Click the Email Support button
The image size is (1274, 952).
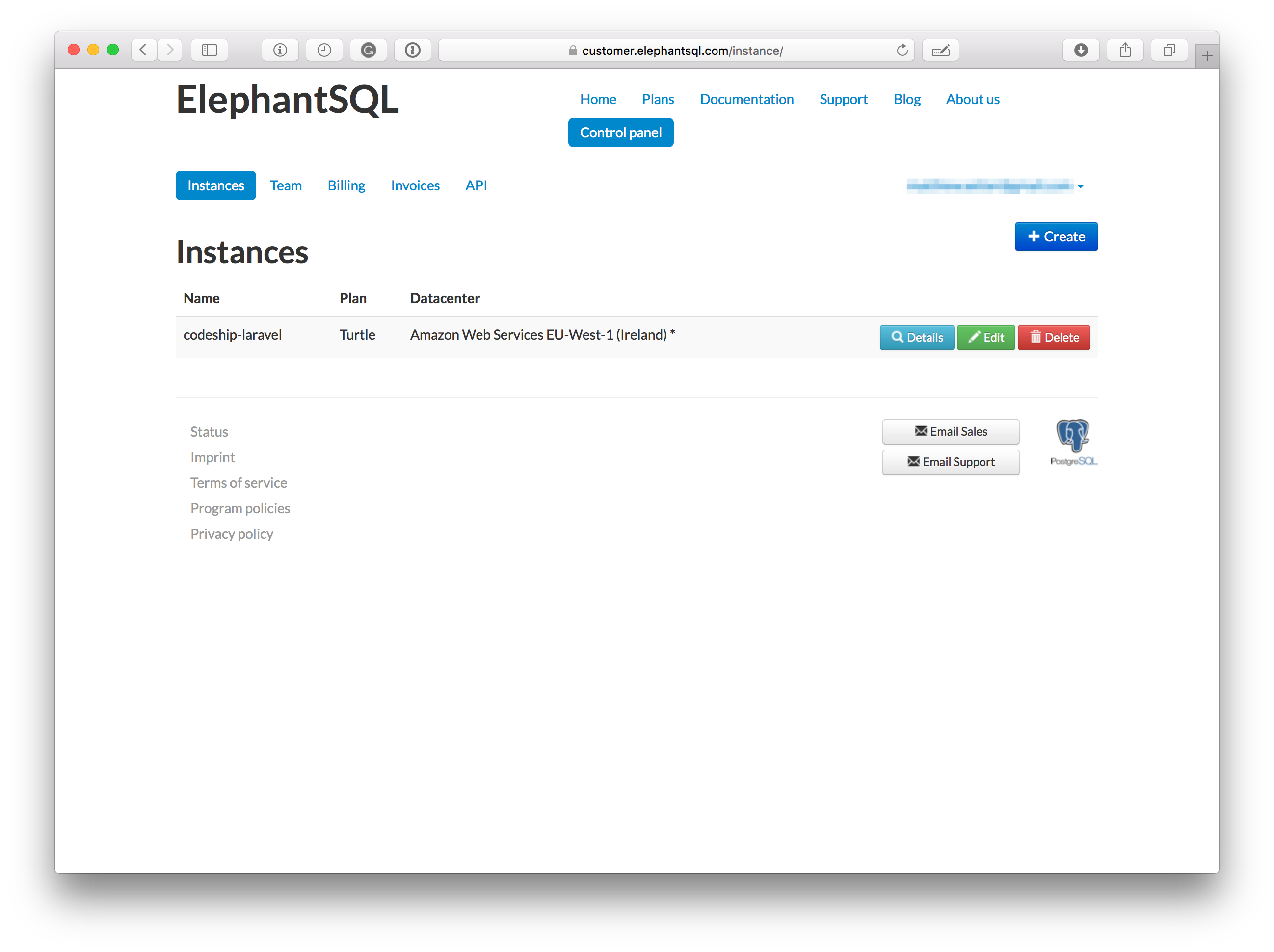point(951,462)
